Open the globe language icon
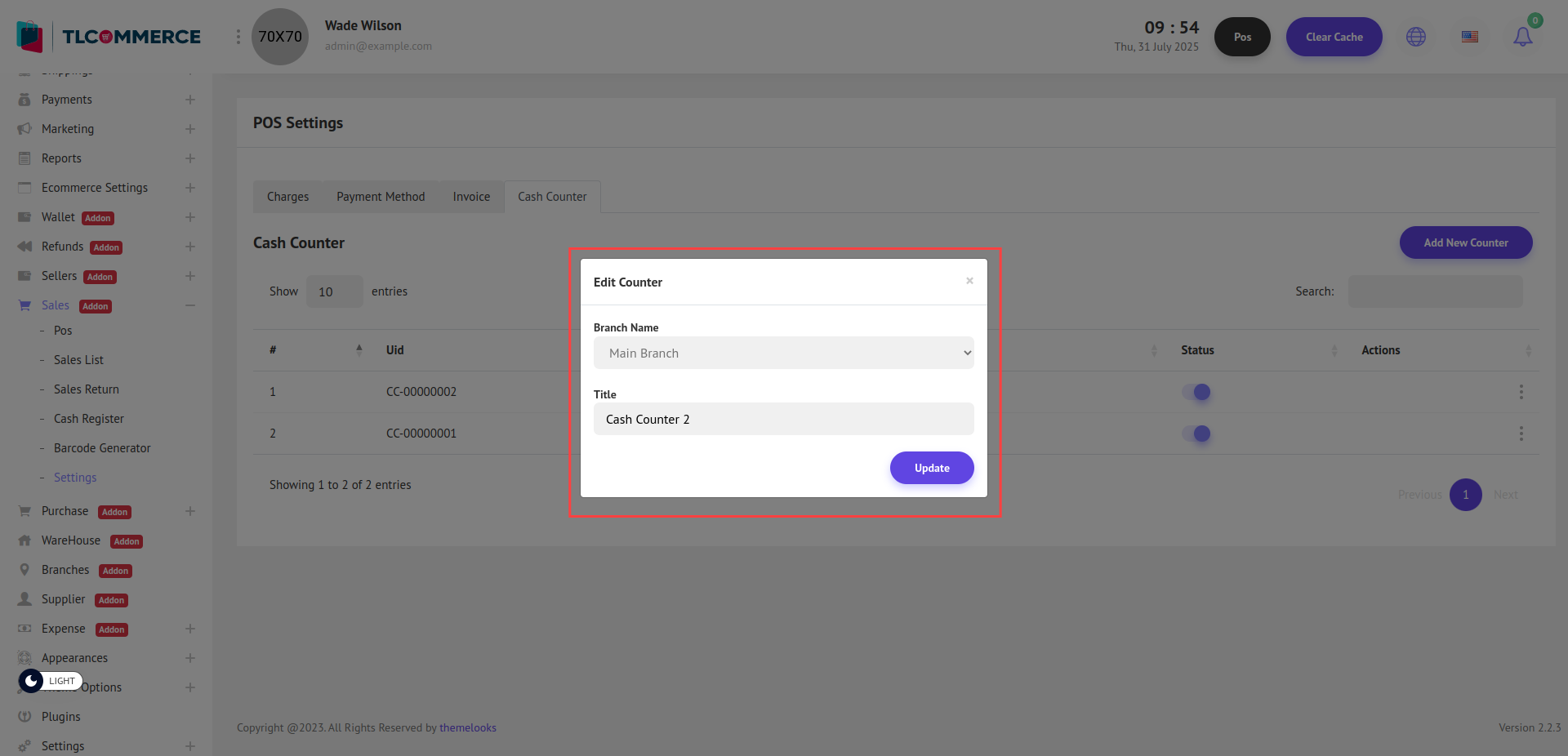Viewport: 1568px width, 756px height. [1416, 37]
